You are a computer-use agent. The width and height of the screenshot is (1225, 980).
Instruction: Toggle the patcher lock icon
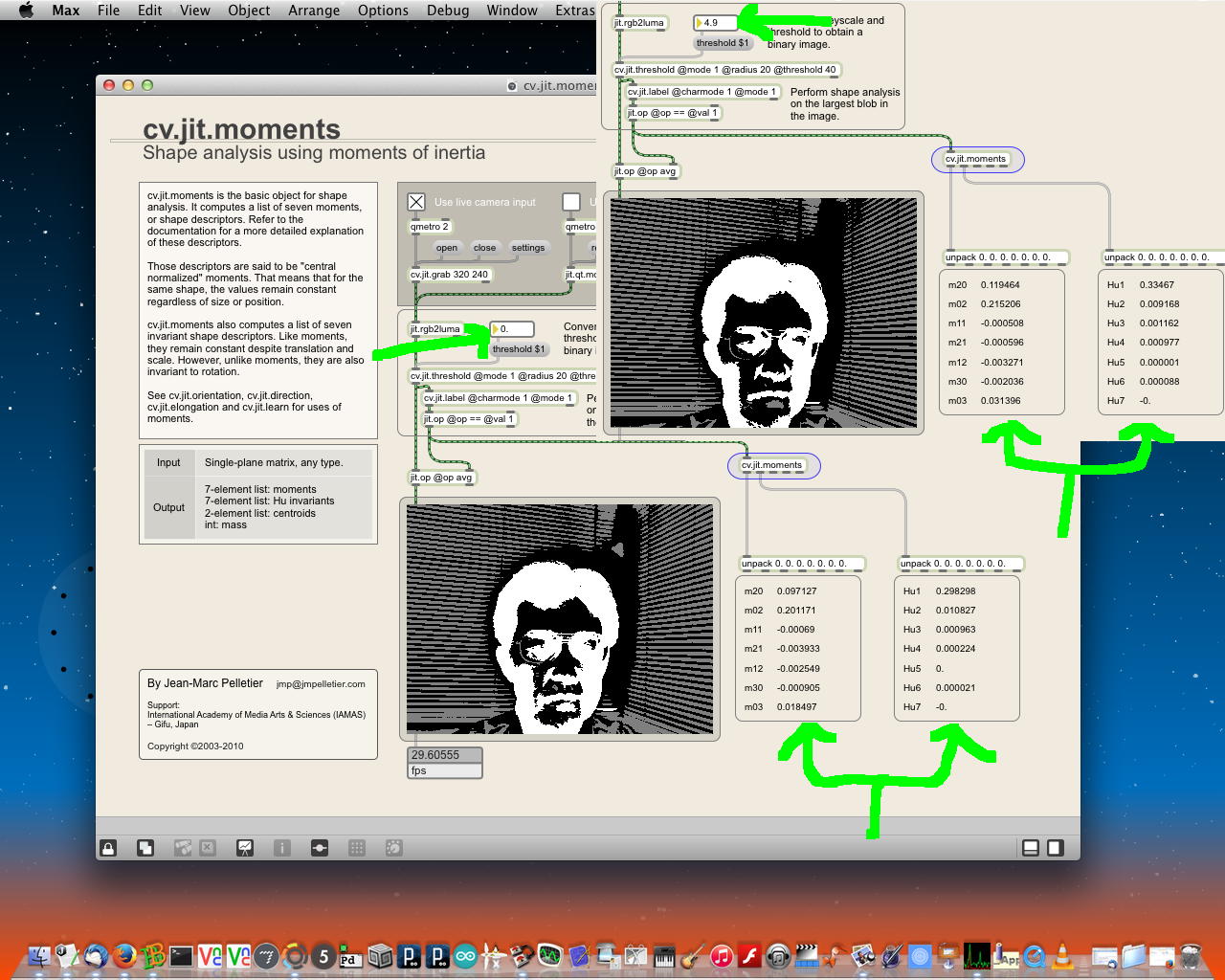(x=108, y=848)
